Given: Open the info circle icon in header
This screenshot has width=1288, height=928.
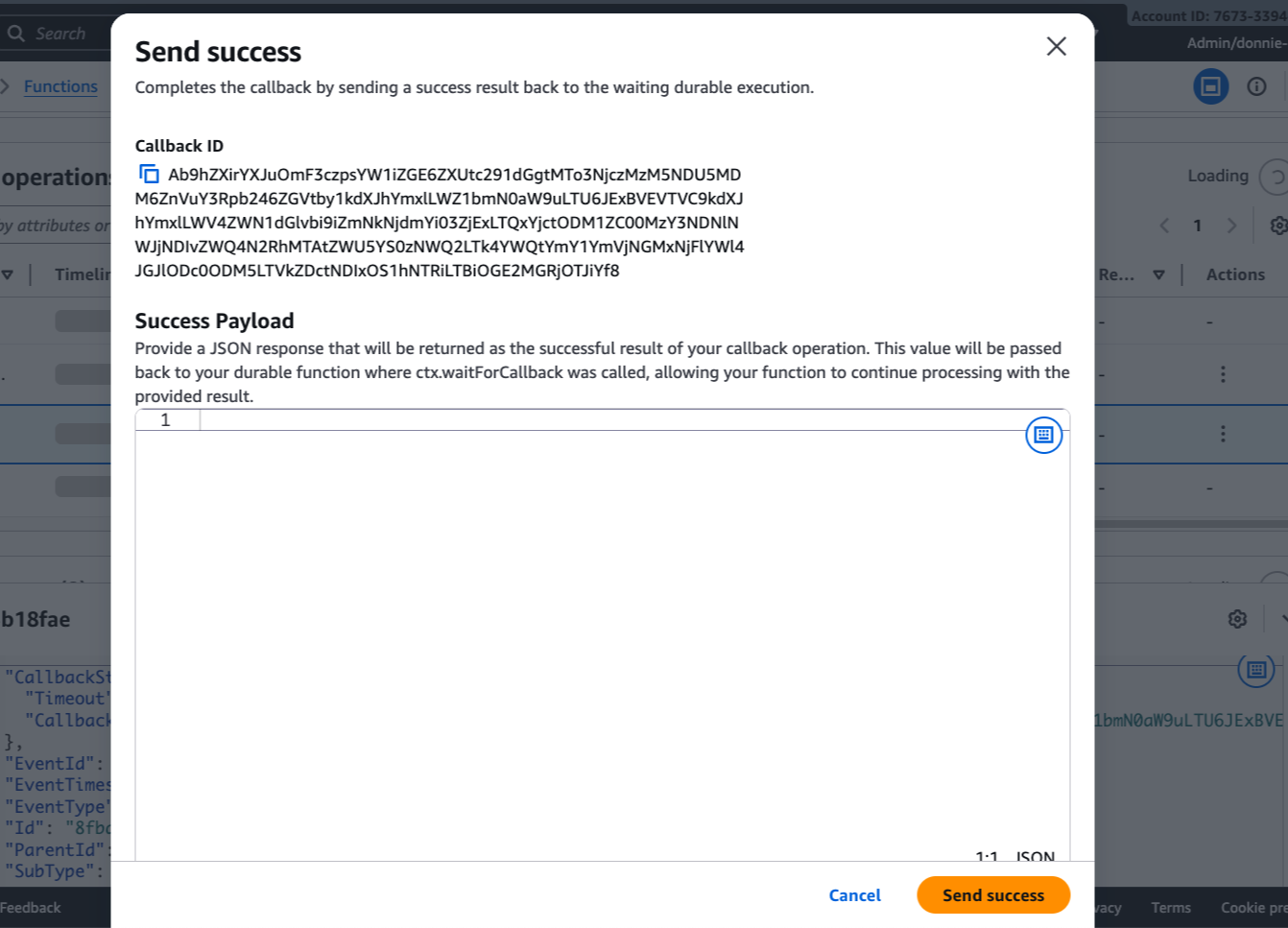Looking at the screenshot, I should point(1256,86).
